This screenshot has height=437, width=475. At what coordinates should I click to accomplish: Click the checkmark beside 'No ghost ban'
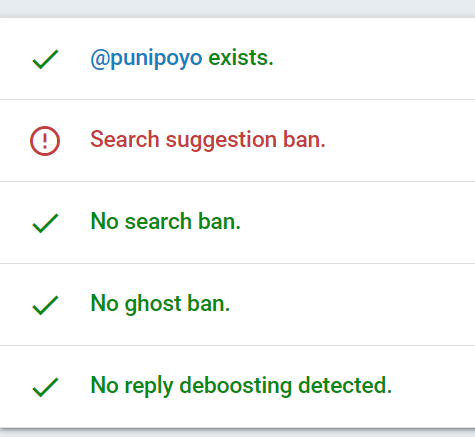click(45, 305)
